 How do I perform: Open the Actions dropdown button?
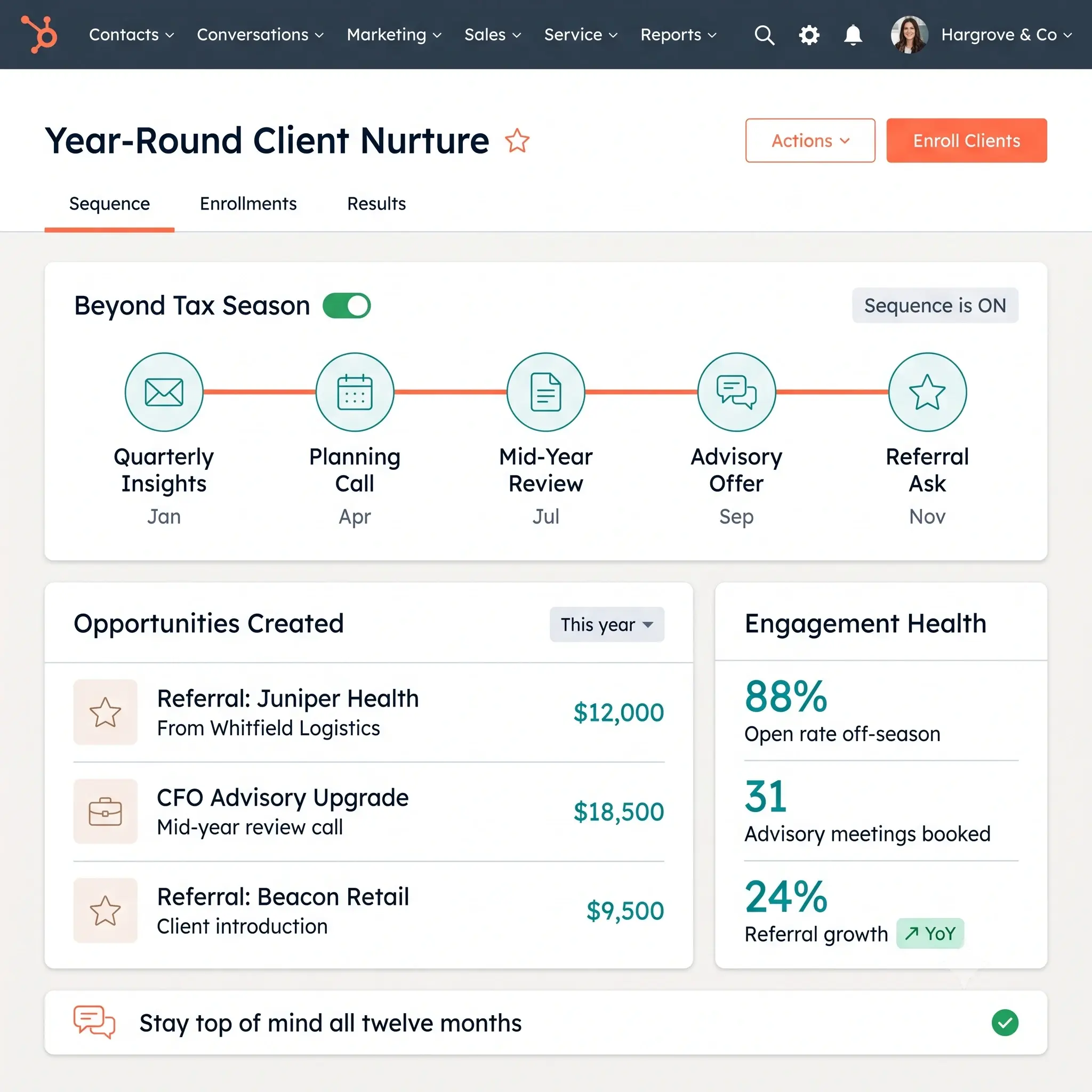[810, 141]
